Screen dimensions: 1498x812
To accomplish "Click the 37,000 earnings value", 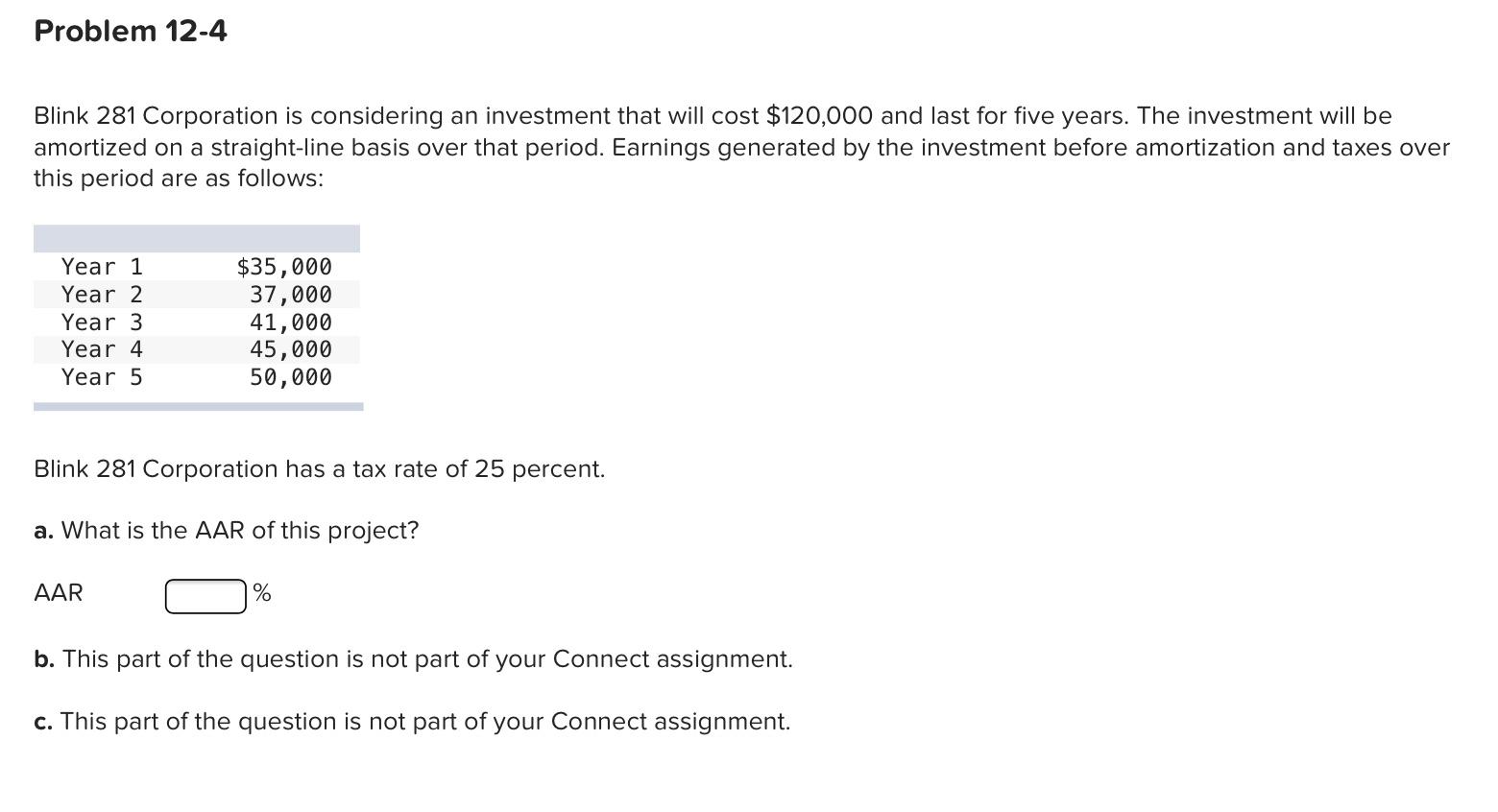I will (291, 295).
